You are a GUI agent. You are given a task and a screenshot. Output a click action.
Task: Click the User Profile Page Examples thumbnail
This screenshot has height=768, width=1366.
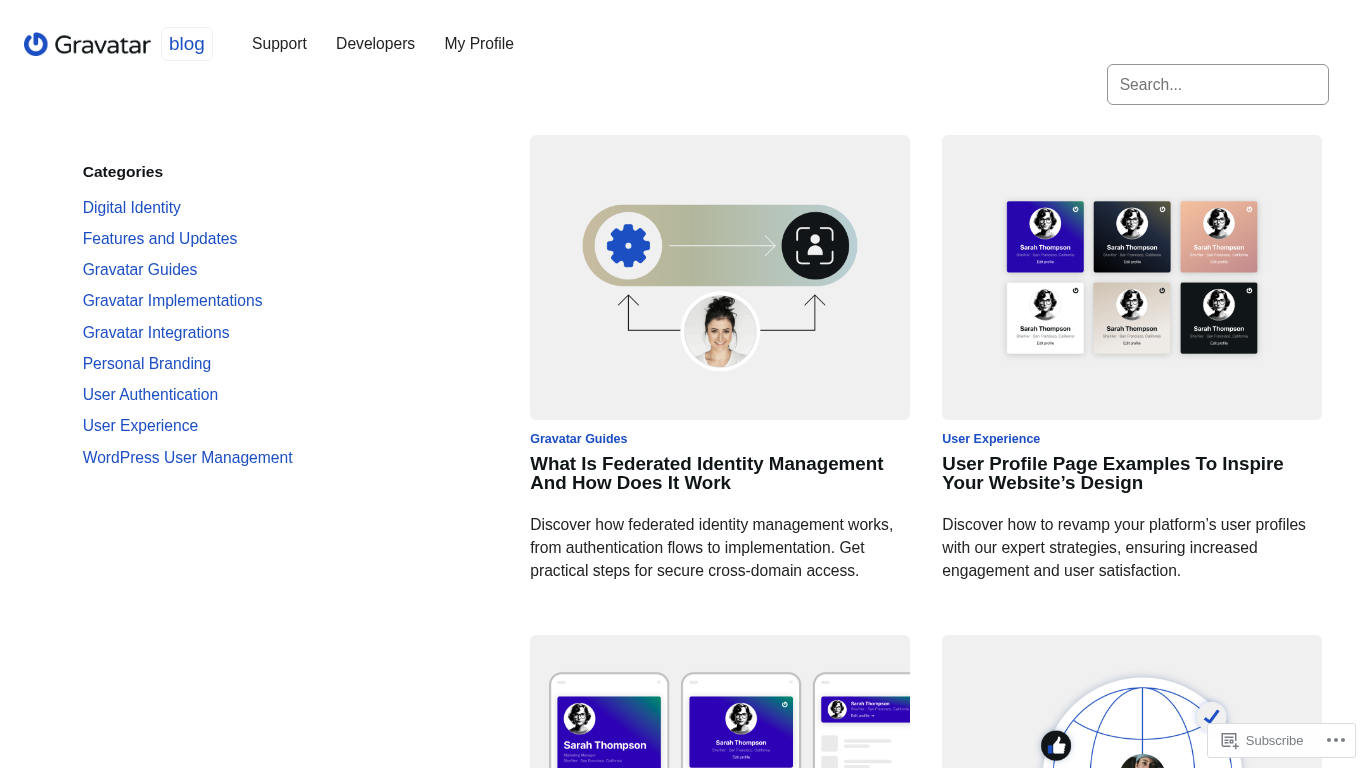point(1131,277)
